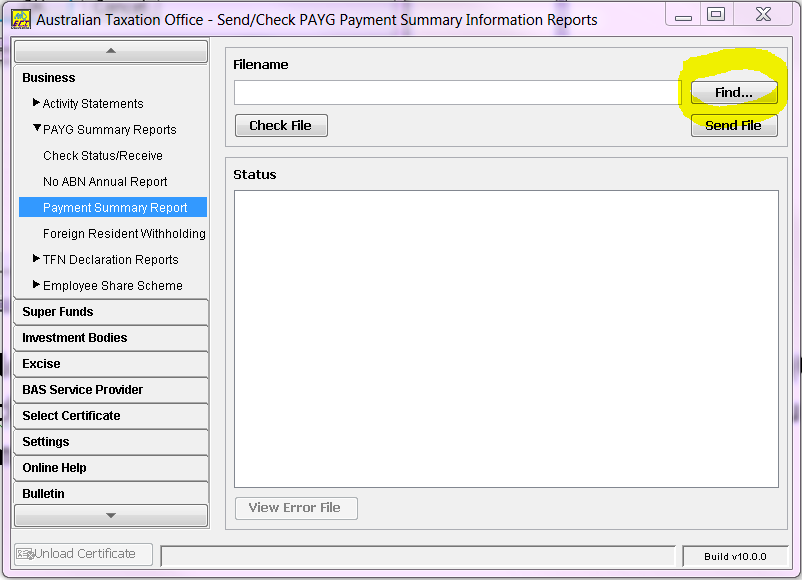Open the Super Funds section
Image resolution: width=802 pixels, height=580 pixels.
[x=111, y=312]
